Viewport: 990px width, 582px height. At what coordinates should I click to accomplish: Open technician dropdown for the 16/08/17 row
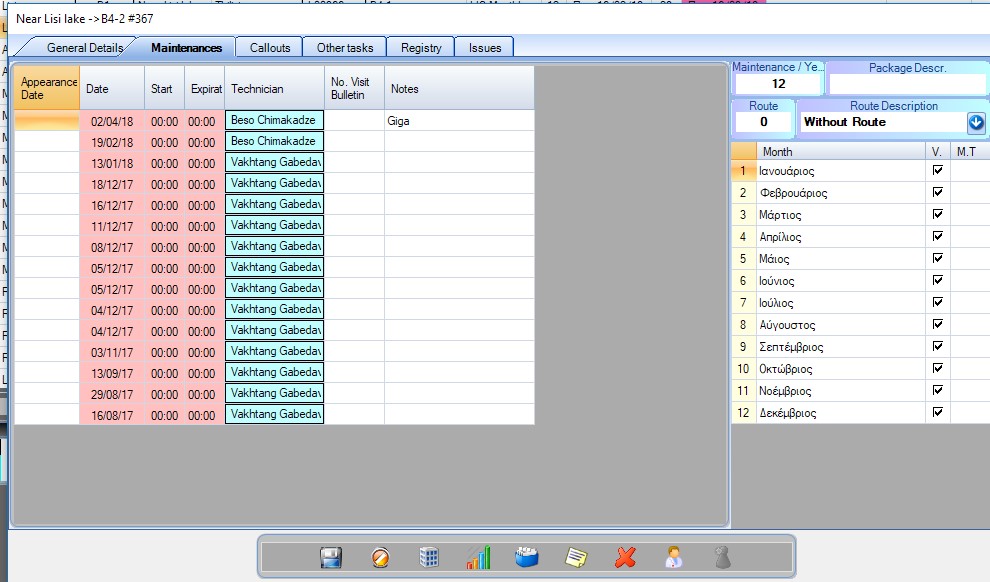pyautogui.click(x=274, y=414)
